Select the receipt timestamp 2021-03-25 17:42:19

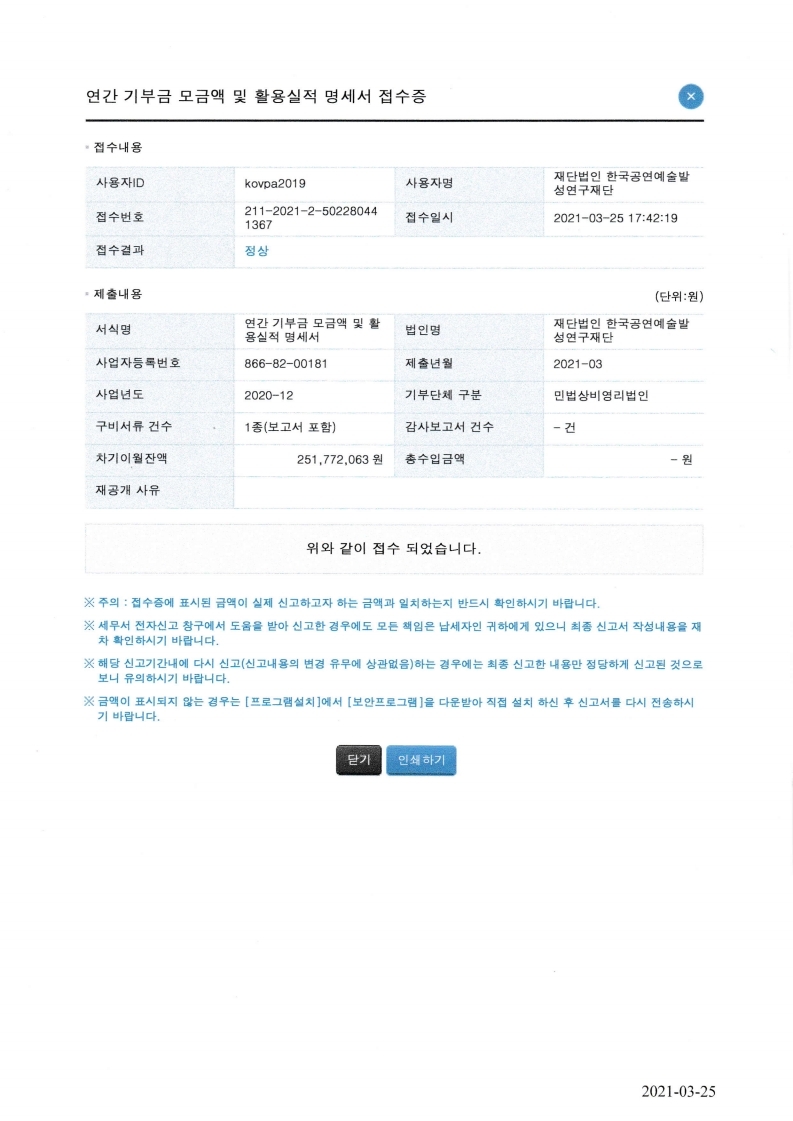point(615,218)
